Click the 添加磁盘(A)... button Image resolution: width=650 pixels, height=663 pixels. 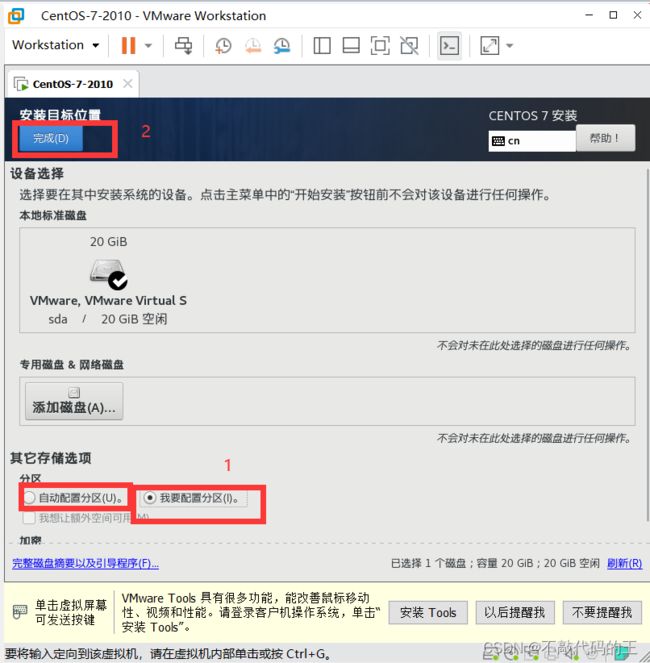click(74, 401)
